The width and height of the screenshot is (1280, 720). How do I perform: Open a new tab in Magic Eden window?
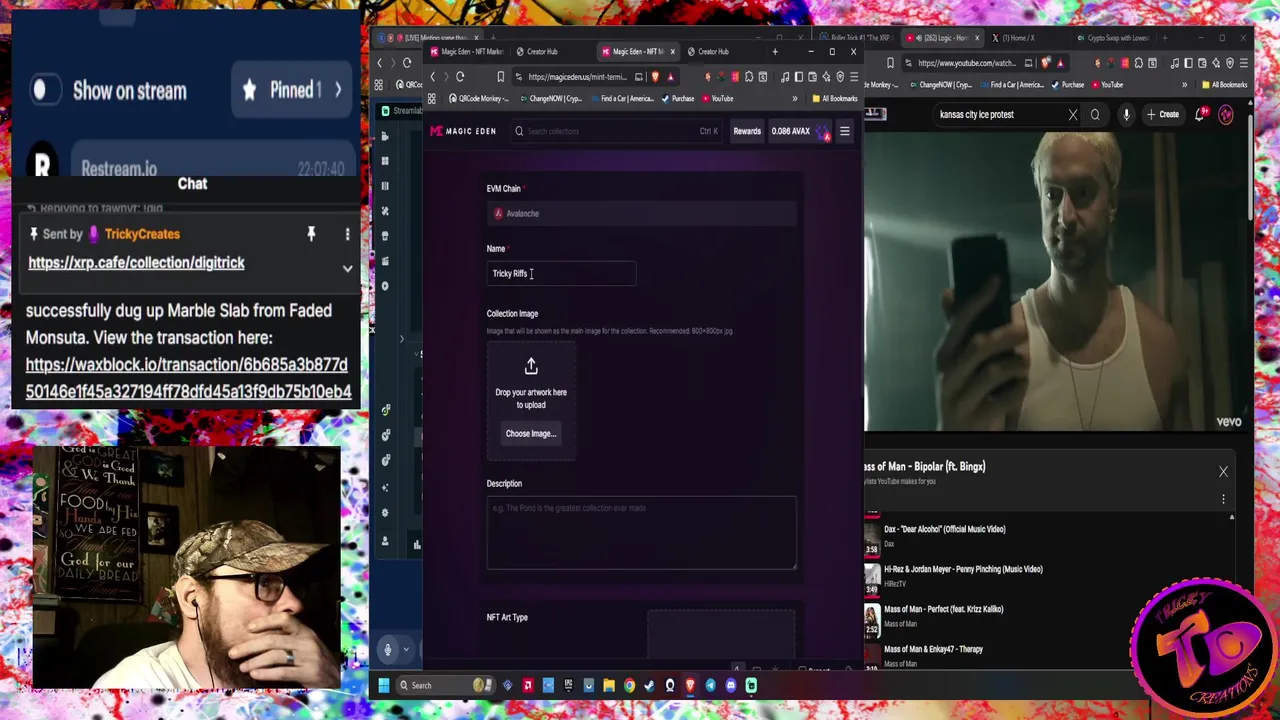coord(775,51)
